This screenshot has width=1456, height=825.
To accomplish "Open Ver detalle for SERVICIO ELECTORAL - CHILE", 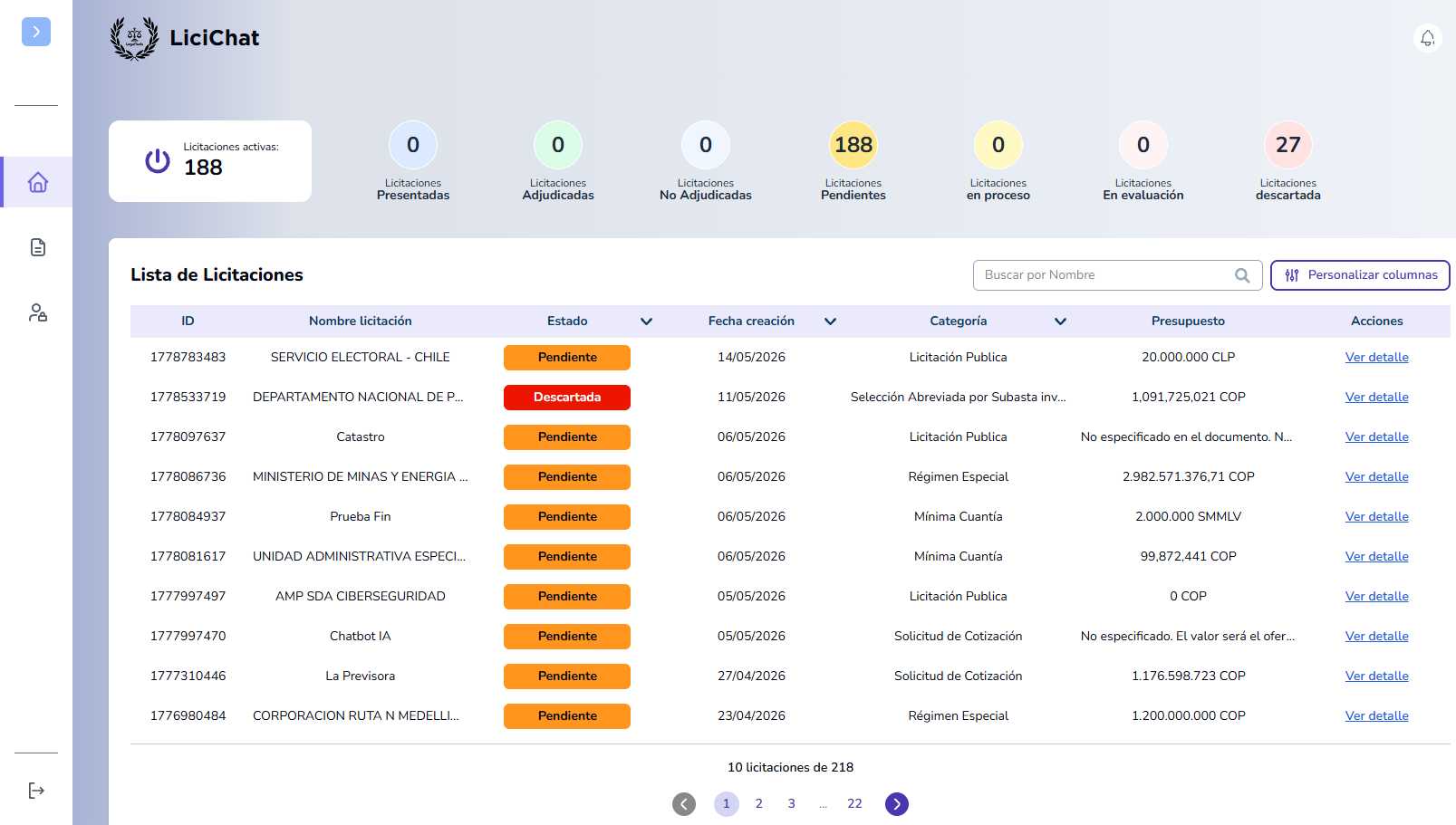I will [x=1376, y=358].
